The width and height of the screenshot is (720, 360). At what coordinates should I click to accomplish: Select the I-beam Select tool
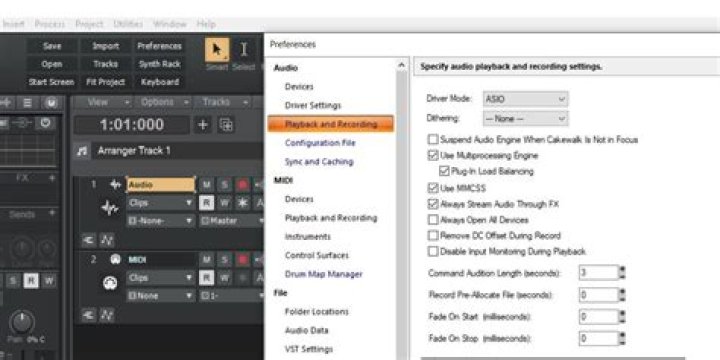(x=243, y=50)
